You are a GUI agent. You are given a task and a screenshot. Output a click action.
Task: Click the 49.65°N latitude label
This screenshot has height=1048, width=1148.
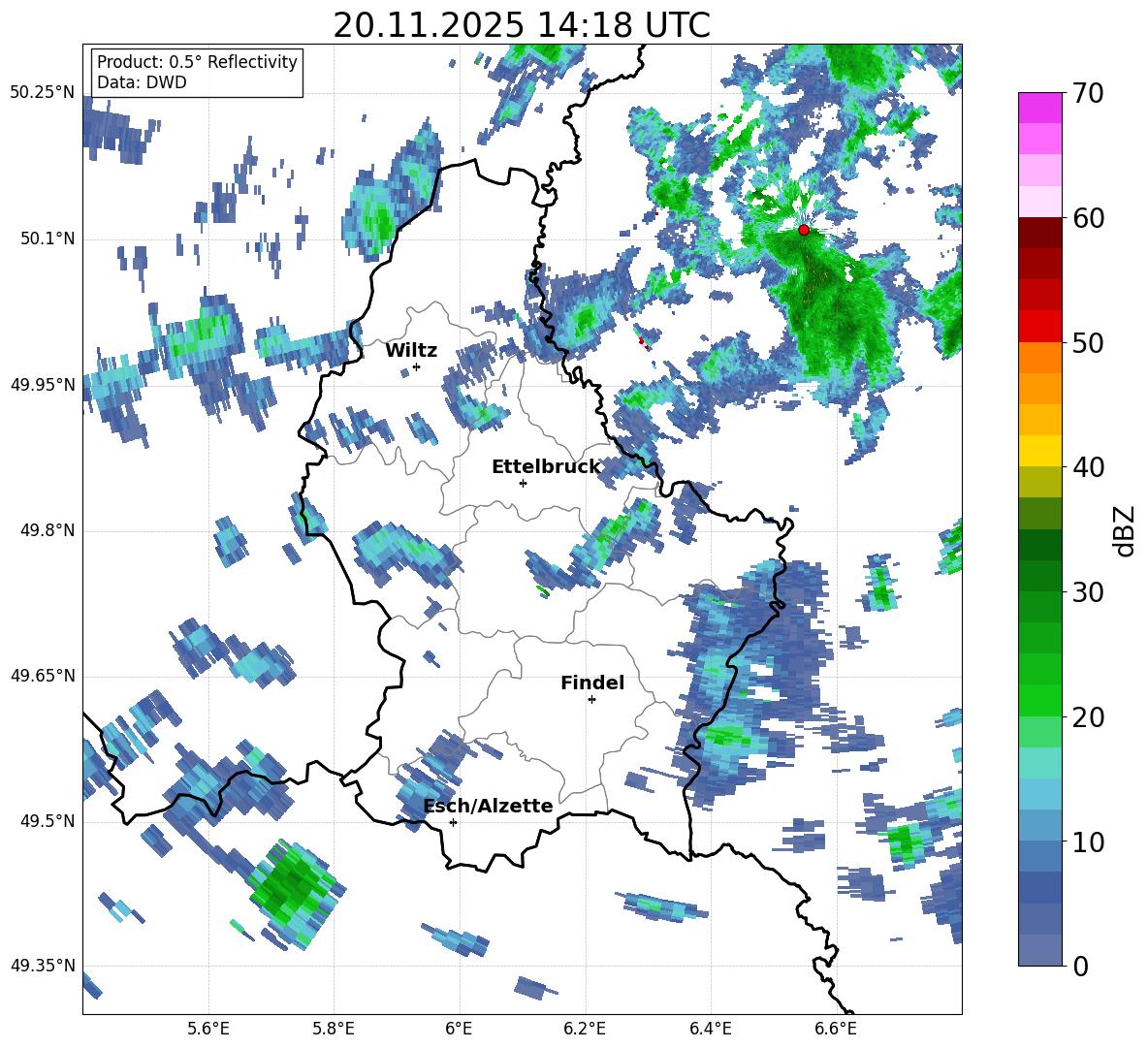pyautogui.click(x=43, y=675)
